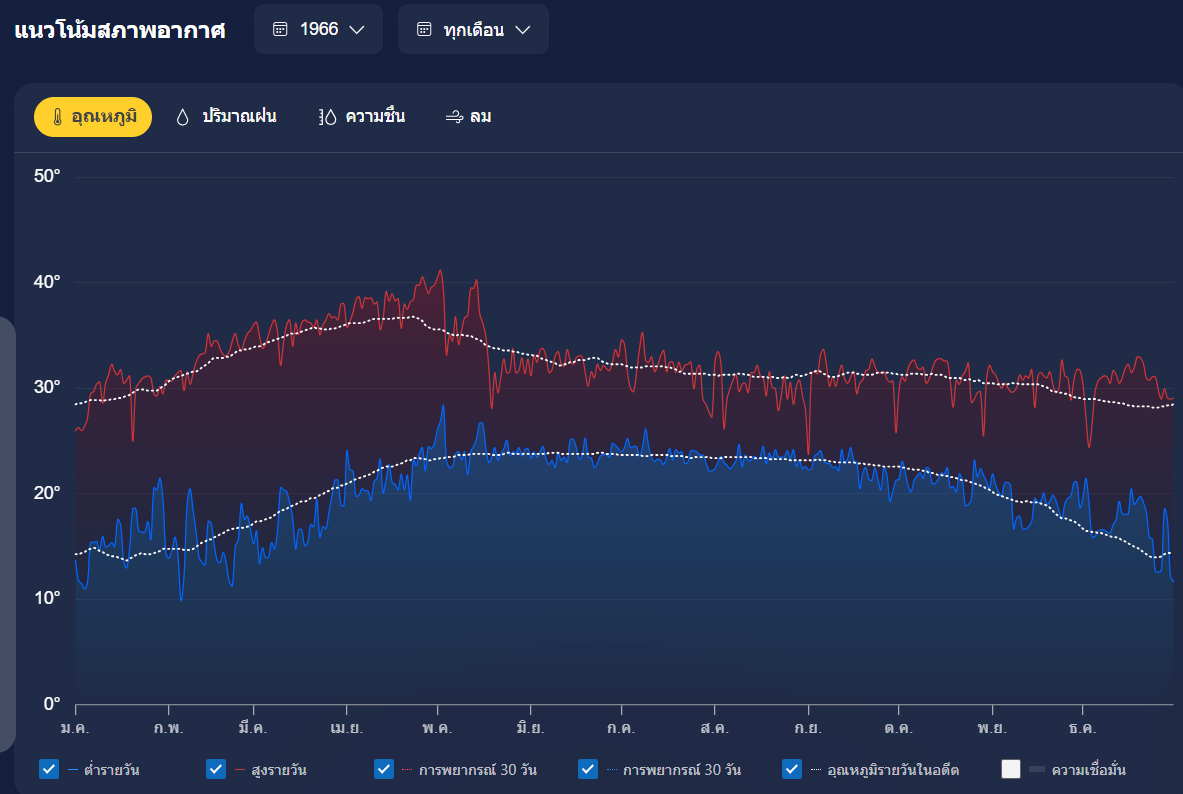Click the พ.ค. month label on axis
Image resolution: width=1183 pixels, height=794 pixels.
pyautogui.click(x=437, y=728)
